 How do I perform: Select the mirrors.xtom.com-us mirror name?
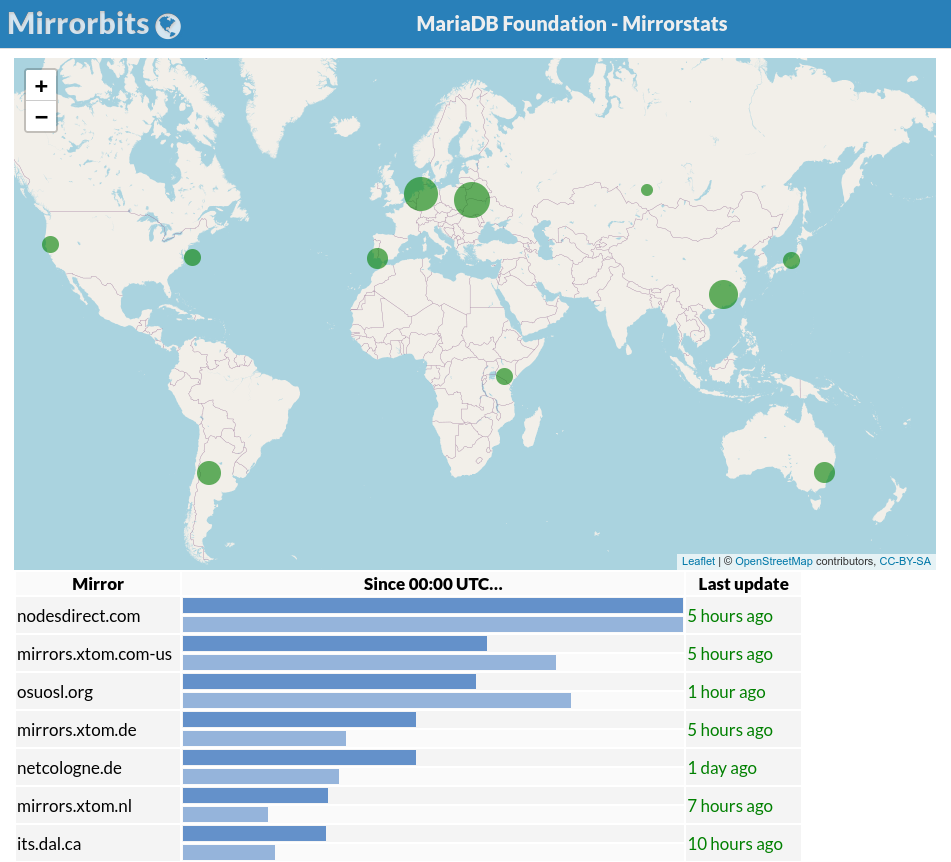94,654
